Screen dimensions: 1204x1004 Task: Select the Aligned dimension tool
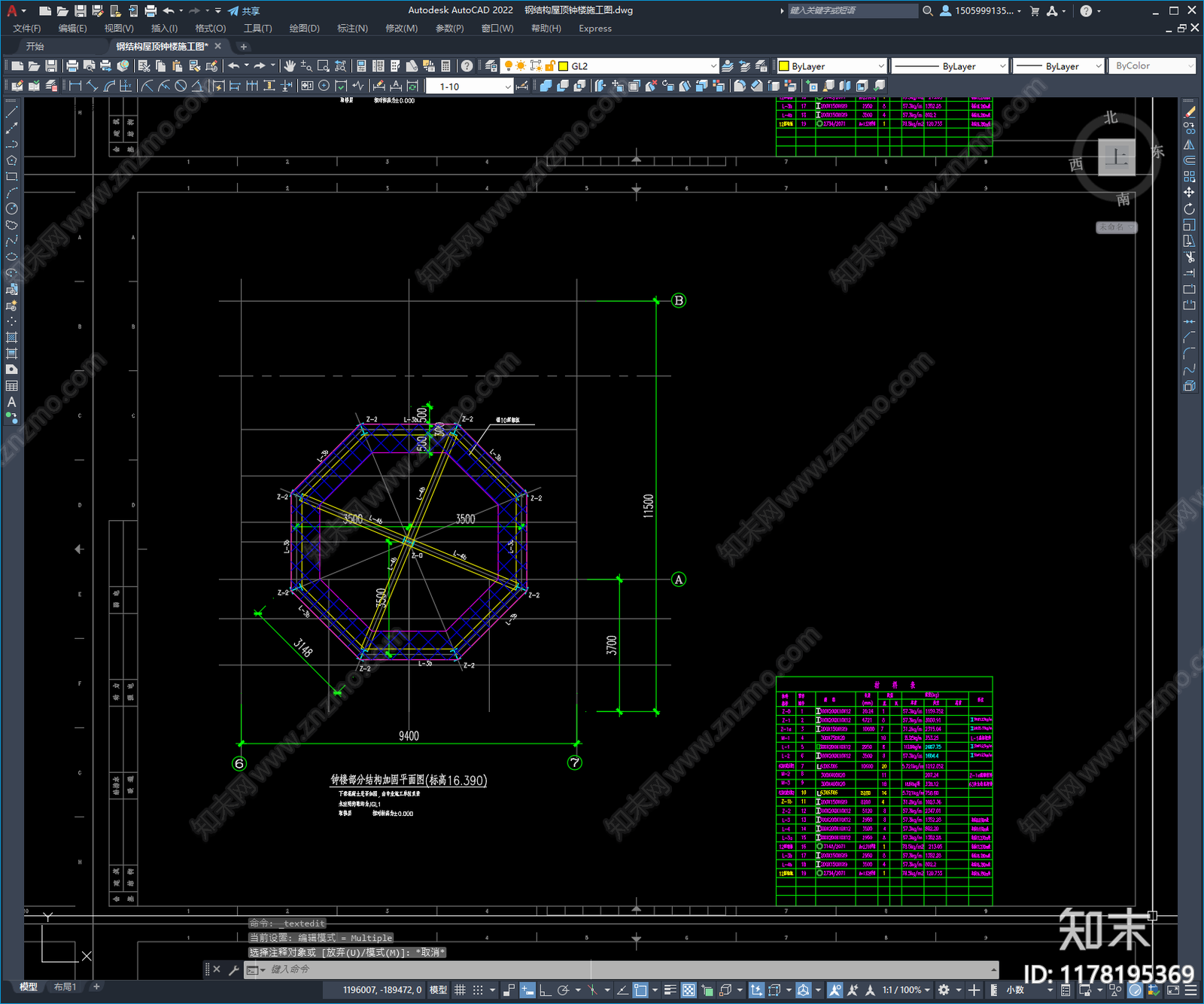pyautogui.click(x=92, y=86)
